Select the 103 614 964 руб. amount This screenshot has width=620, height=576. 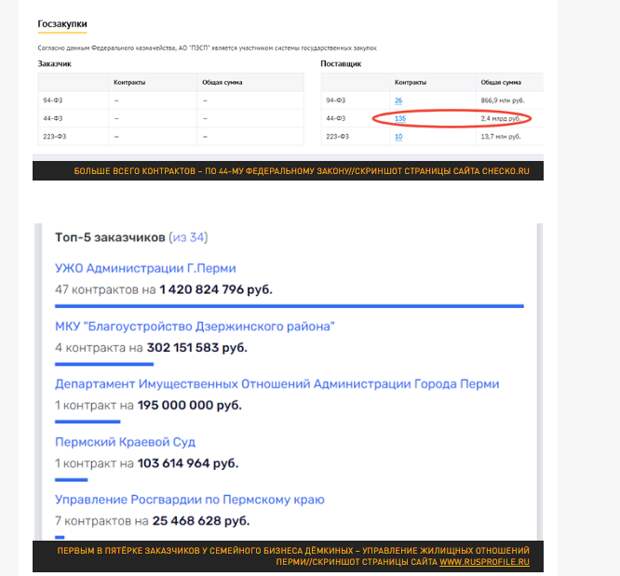[188, 463]
